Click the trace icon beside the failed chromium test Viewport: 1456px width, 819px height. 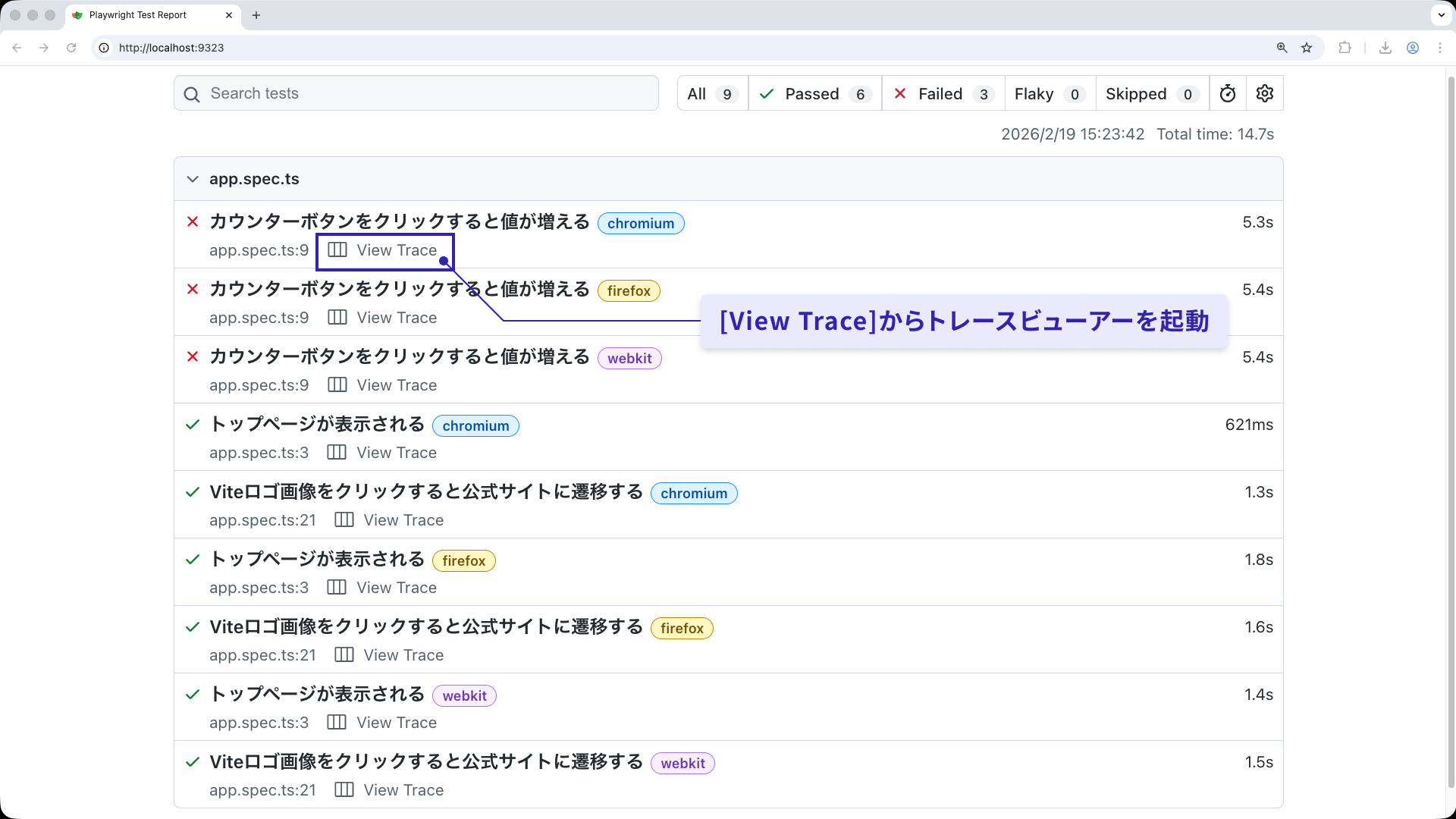336,249
